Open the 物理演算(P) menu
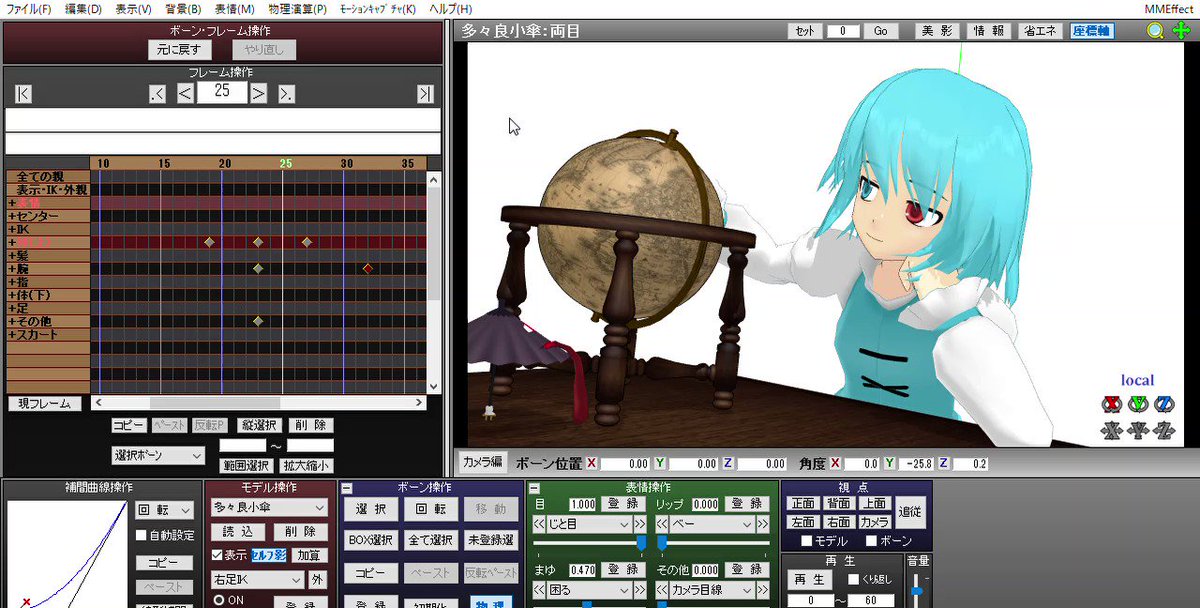The height and width of the screenshot is (608, 1200). (x=298, y=8)
